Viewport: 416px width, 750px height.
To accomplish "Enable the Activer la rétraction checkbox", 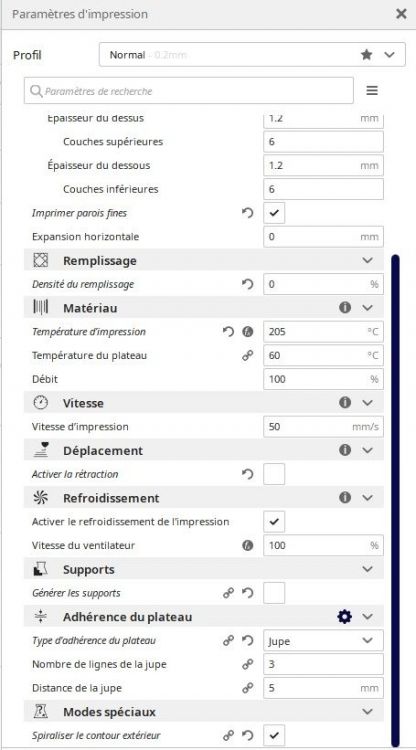I will 274,474.
